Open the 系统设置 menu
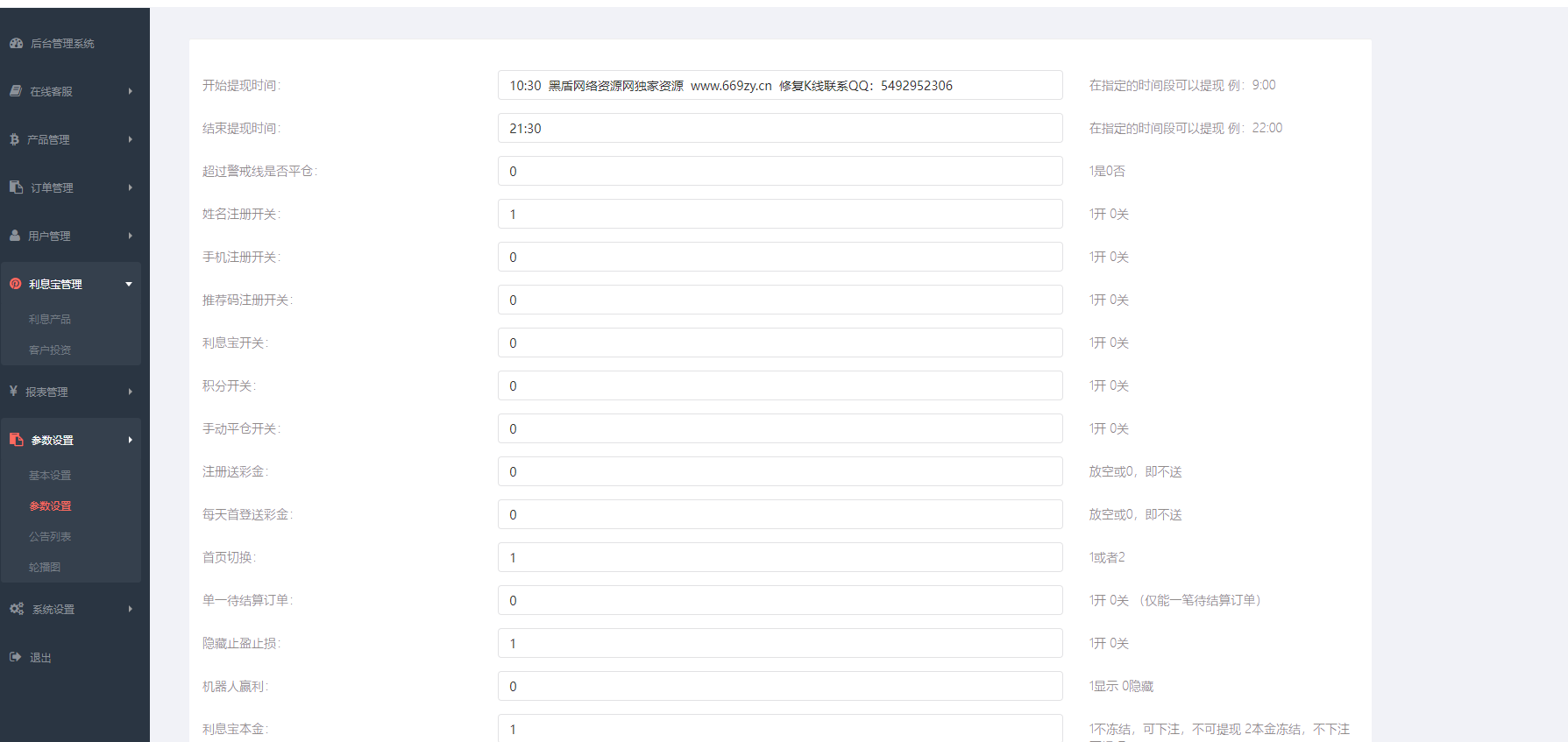The image size is (1568, 742). pos(53,609)
